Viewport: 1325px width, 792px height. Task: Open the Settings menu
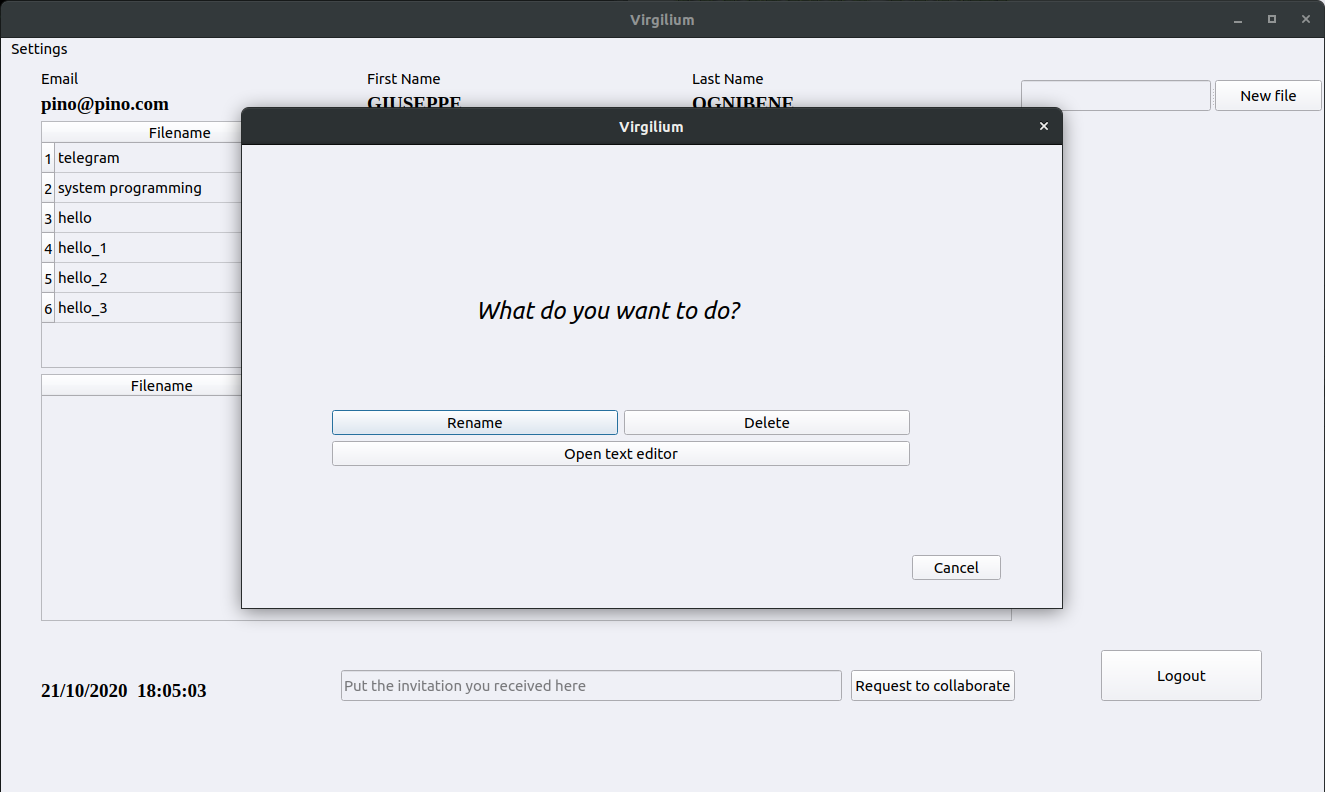(40, 49)
